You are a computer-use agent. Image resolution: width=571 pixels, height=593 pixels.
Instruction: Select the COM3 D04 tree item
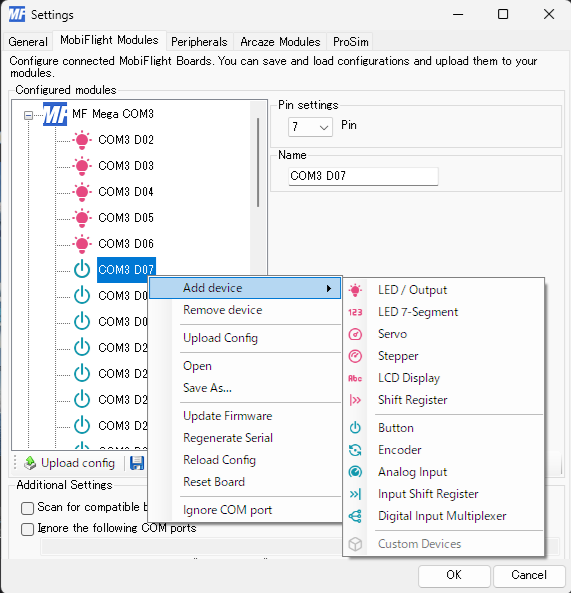pos(126,192)
